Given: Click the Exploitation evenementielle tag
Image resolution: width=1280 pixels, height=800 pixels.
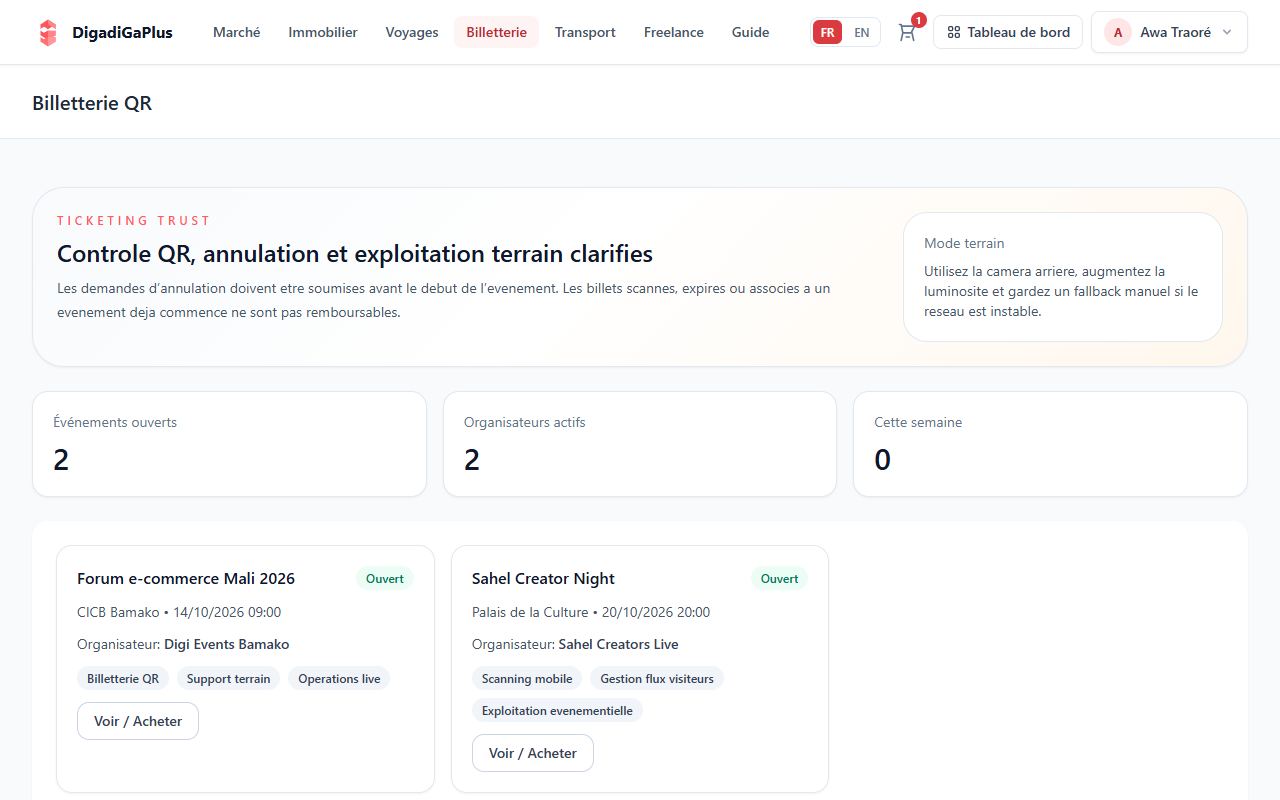Looking at the screenshot, I should pos(557,710).
